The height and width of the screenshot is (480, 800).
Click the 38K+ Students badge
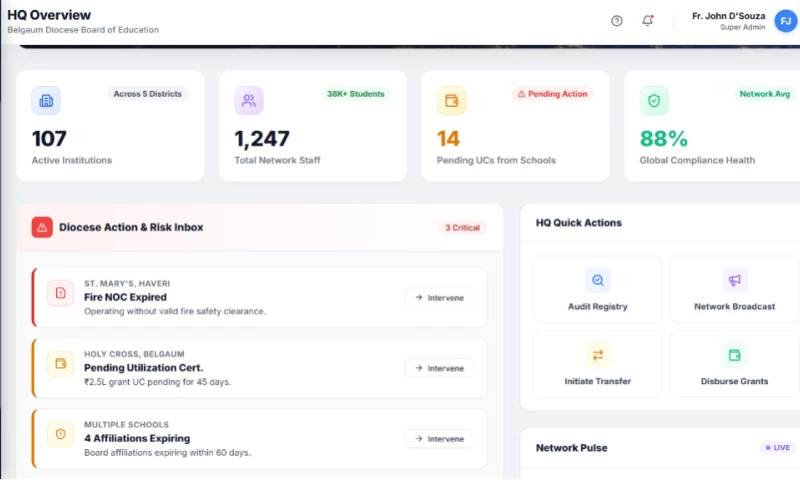(x=356, y=94)
